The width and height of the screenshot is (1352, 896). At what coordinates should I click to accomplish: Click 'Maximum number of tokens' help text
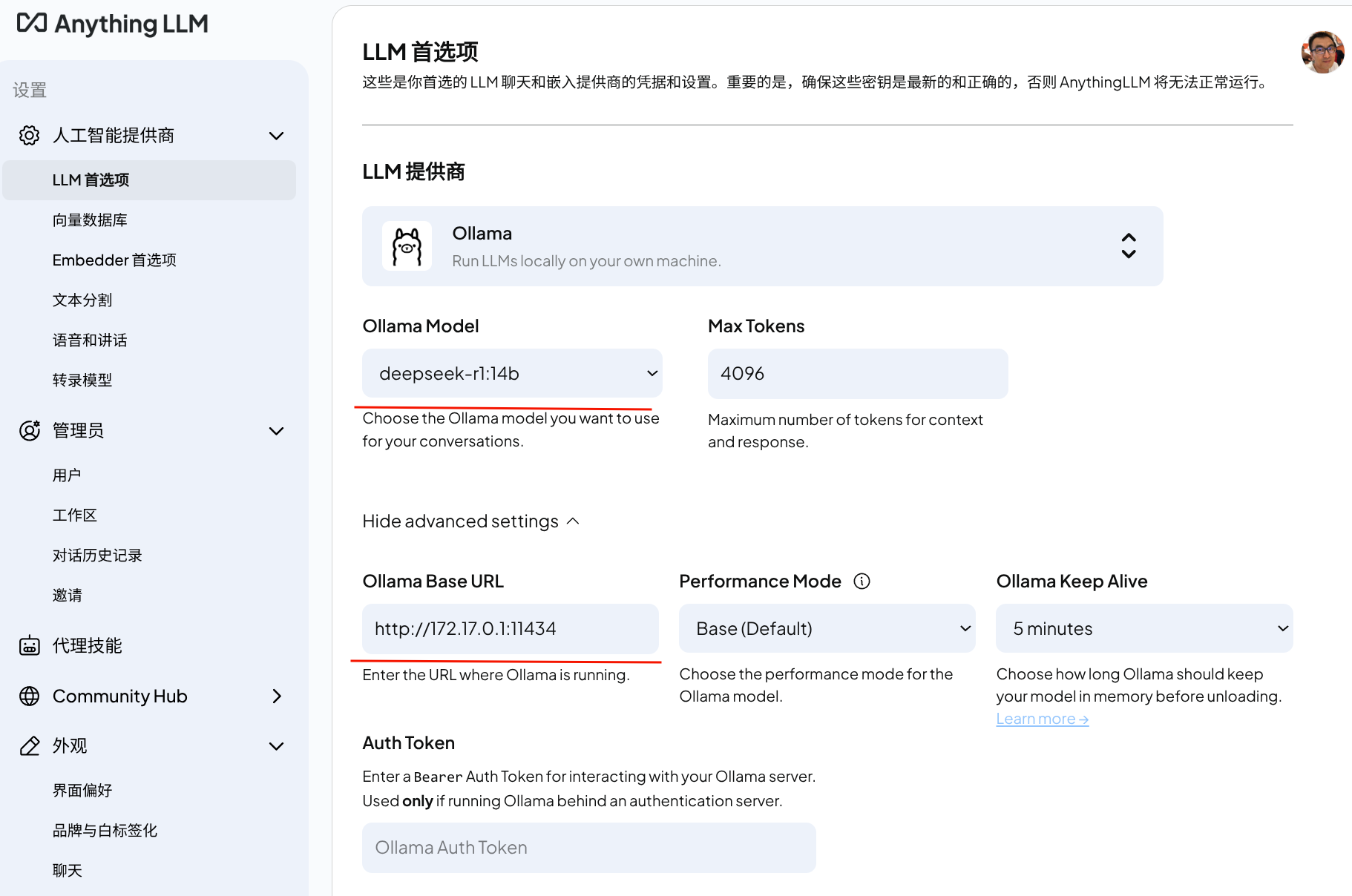pos(845,431)
